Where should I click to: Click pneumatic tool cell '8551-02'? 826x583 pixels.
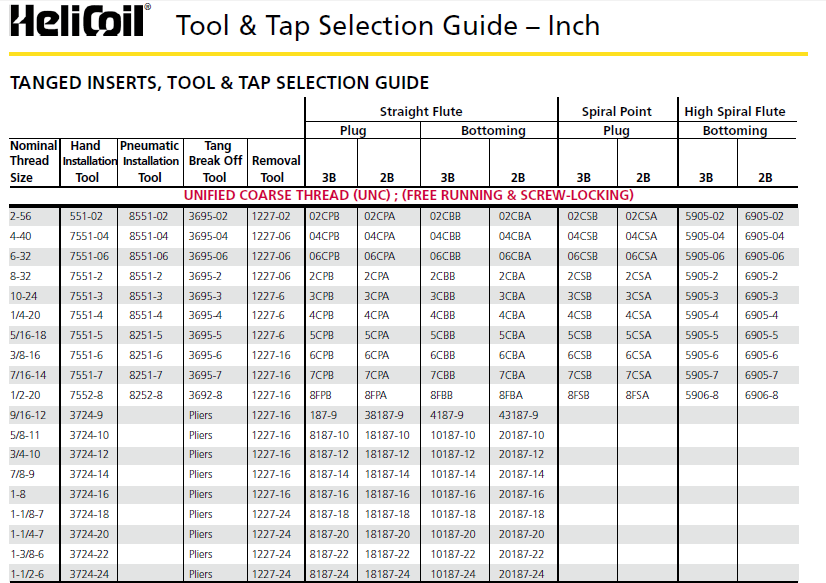point(149,216)
